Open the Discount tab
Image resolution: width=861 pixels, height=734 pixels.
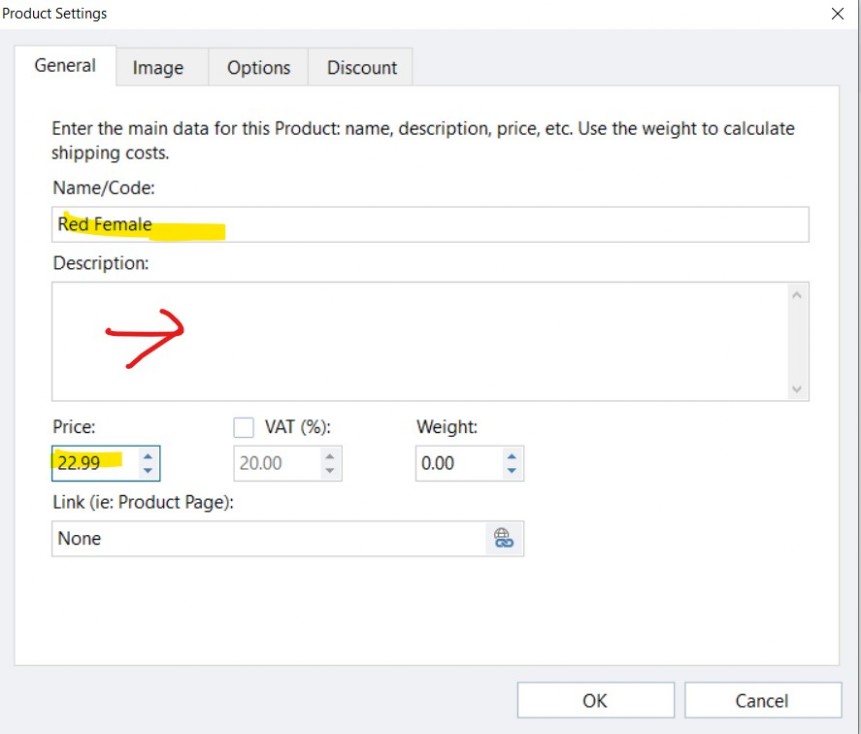362,68
